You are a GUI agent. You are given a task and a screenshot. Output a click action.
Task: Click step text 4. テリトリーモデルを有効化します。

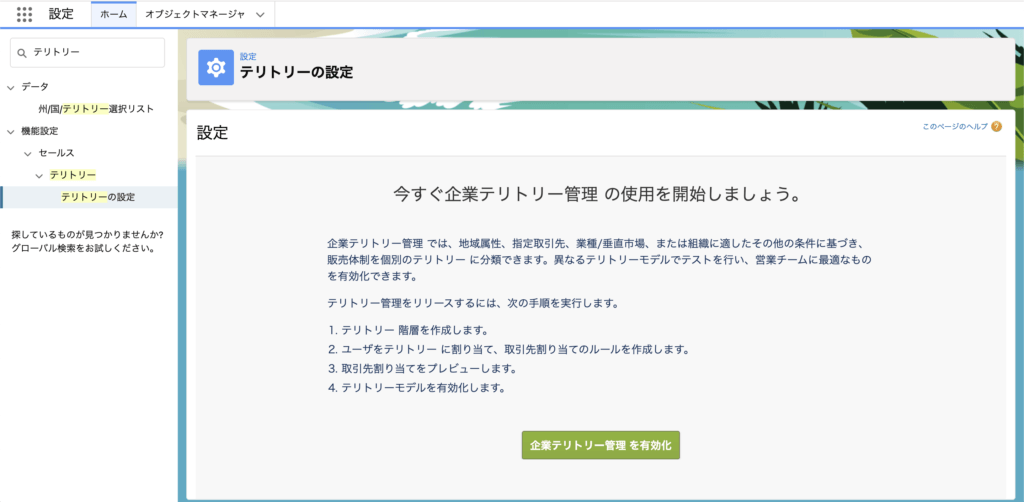click(x=418, y=388)
